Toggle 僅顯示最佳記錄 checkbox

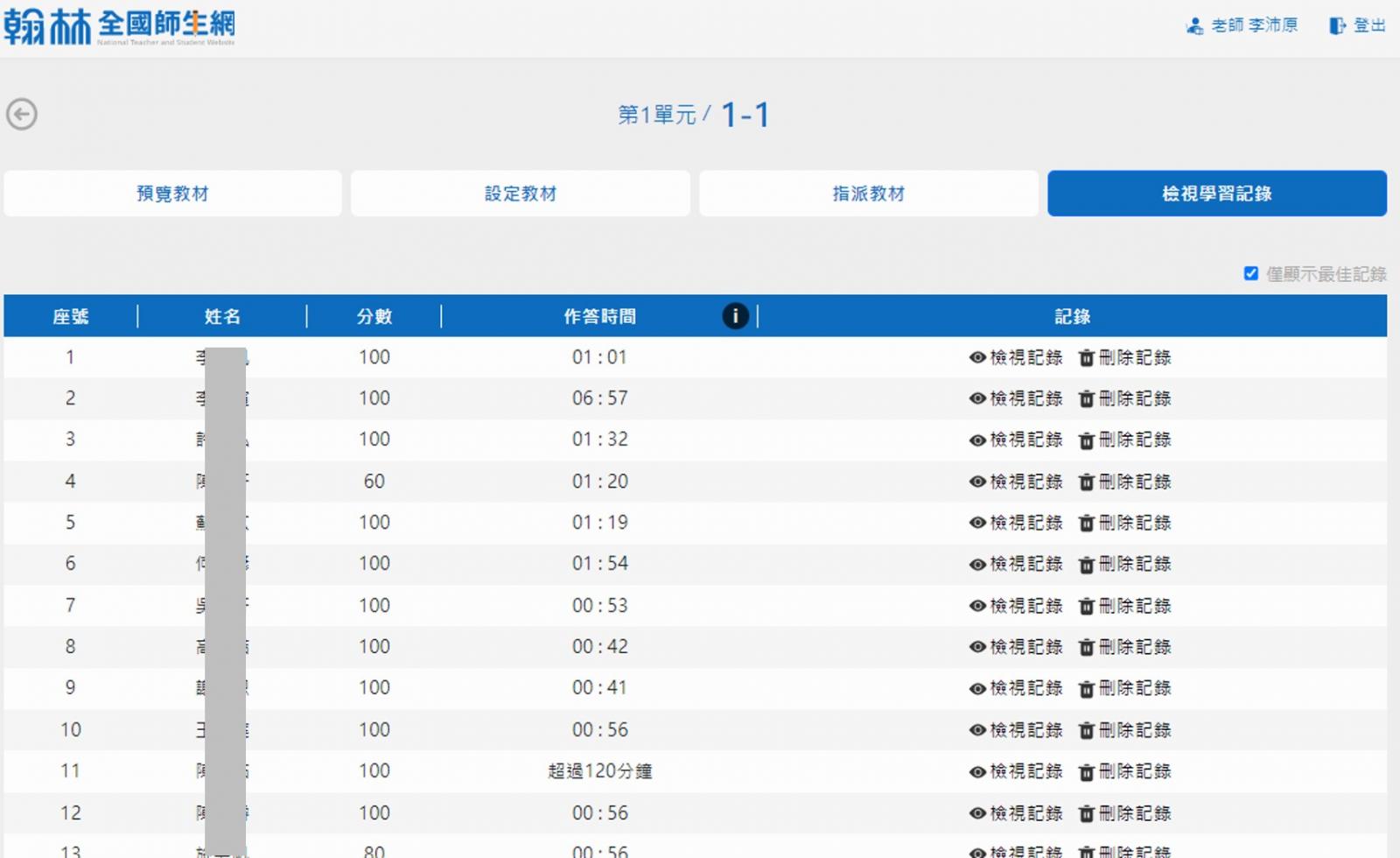[1251, 274]
